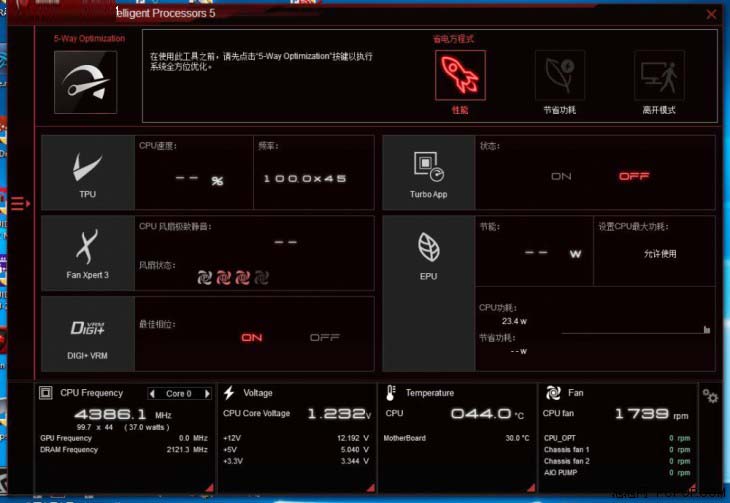This screenshot has width=730, height=503.
Task: Click the CPU speed percent readout
Action: tap(199, 179)
